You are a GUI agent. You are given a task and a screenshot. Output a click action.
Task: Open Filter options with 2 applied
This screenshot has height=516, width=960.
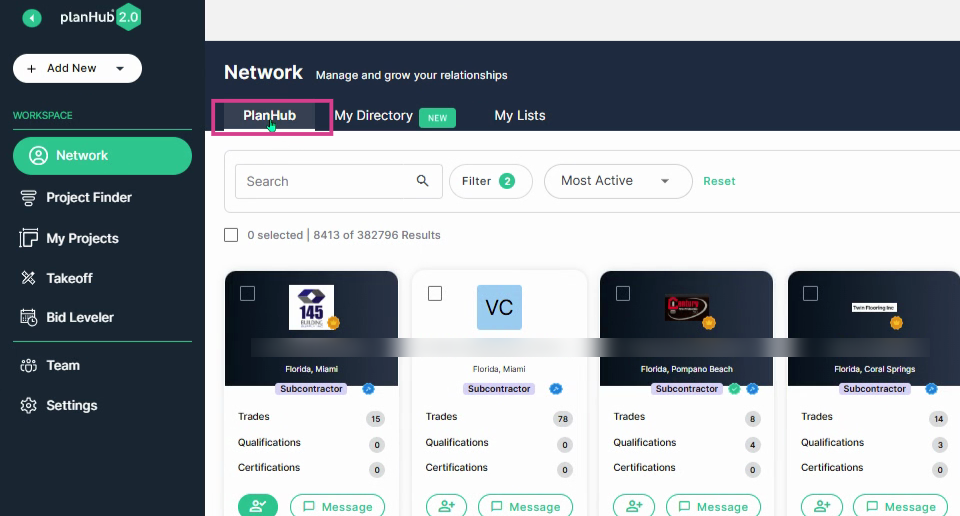[x=490, y=181]
